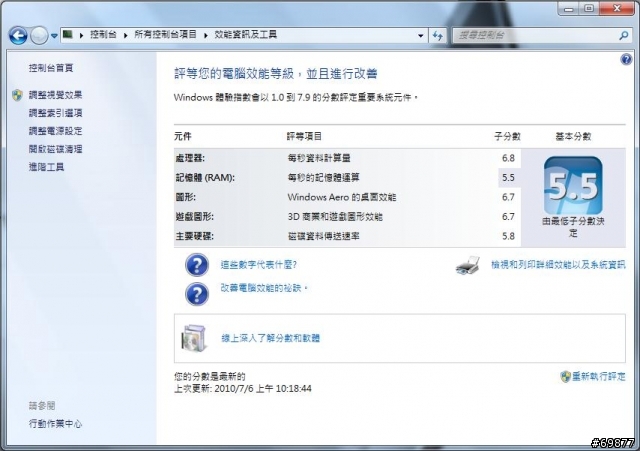Click the control panel icon in address bar

[x=68, y=35]
